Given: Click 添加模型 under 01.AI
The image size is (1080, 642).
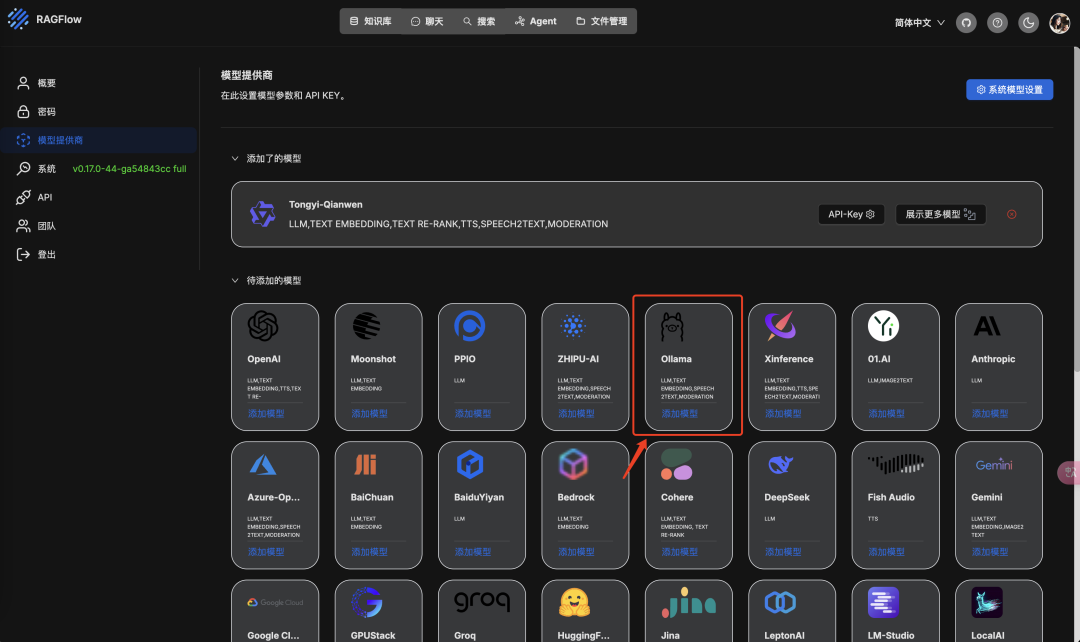Looking at the screenshot, I should pos(886,413).
